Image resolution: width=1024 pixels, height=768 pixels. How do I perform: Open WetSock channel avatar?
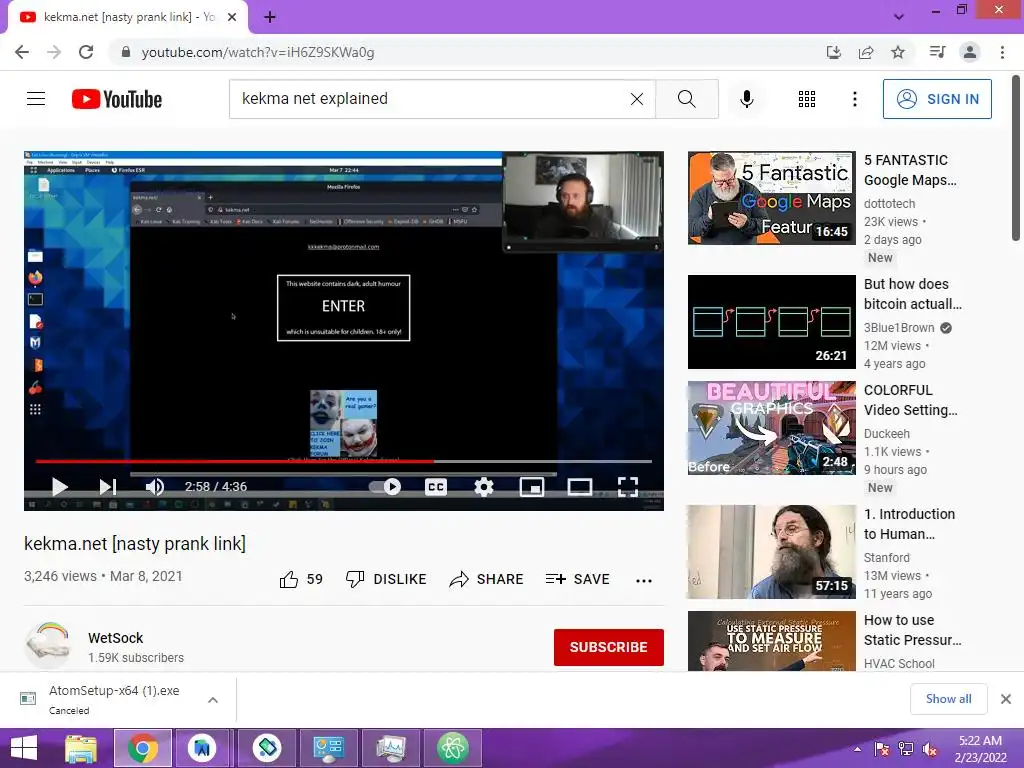pos(48,645)
